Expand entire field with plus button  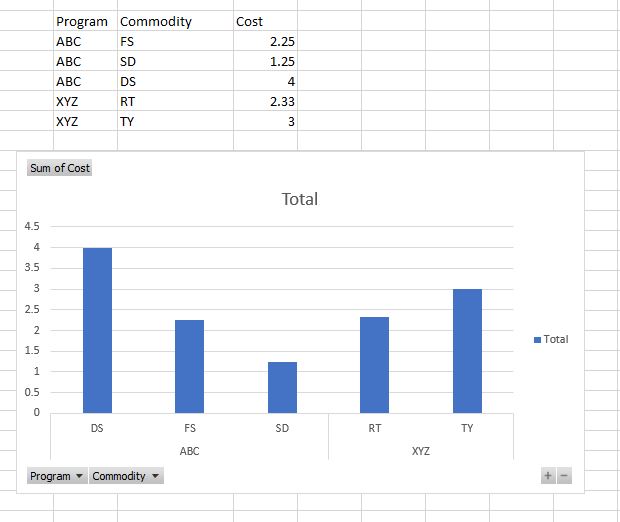[548, 475]
